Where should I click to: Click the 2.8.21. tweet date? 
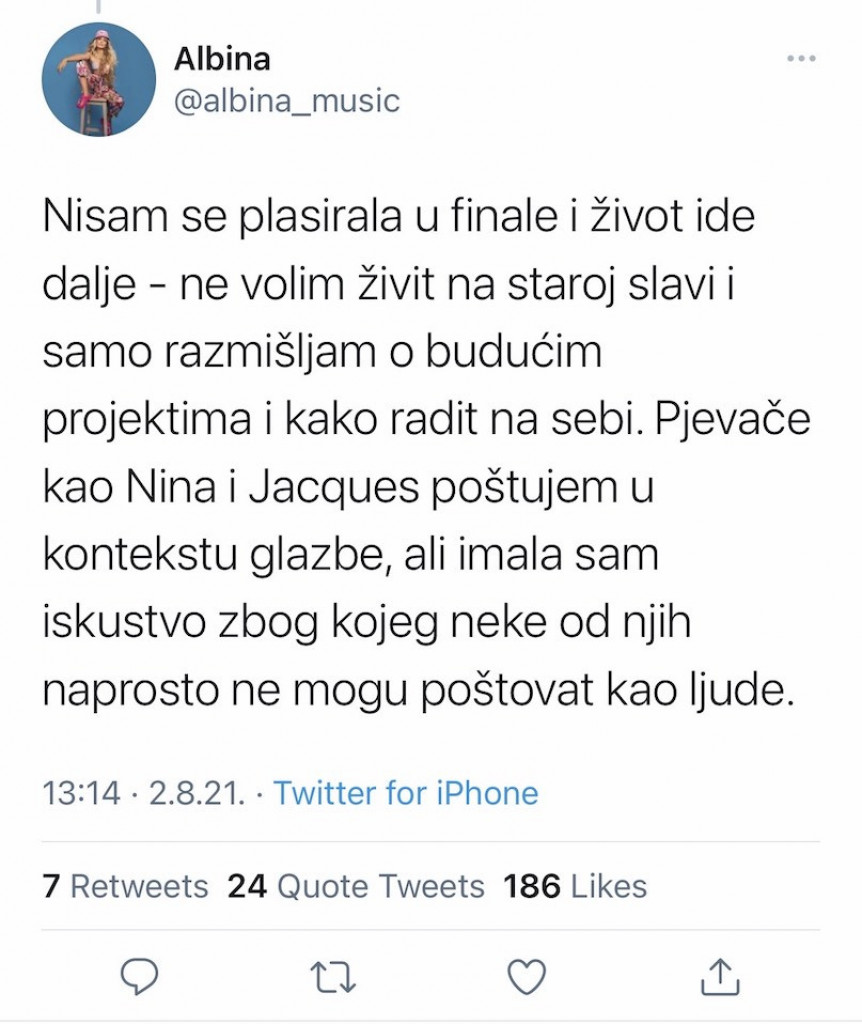coord(199,793)
